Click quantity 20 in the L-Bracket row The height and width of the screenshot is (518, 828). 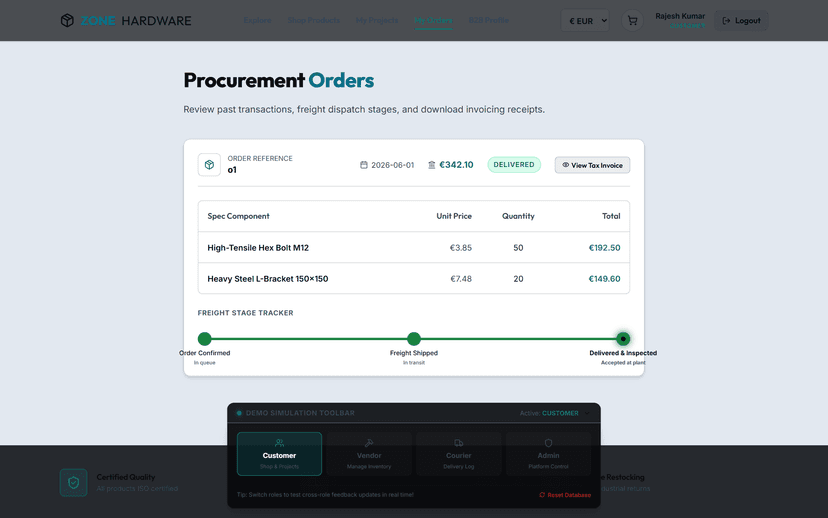518,279
